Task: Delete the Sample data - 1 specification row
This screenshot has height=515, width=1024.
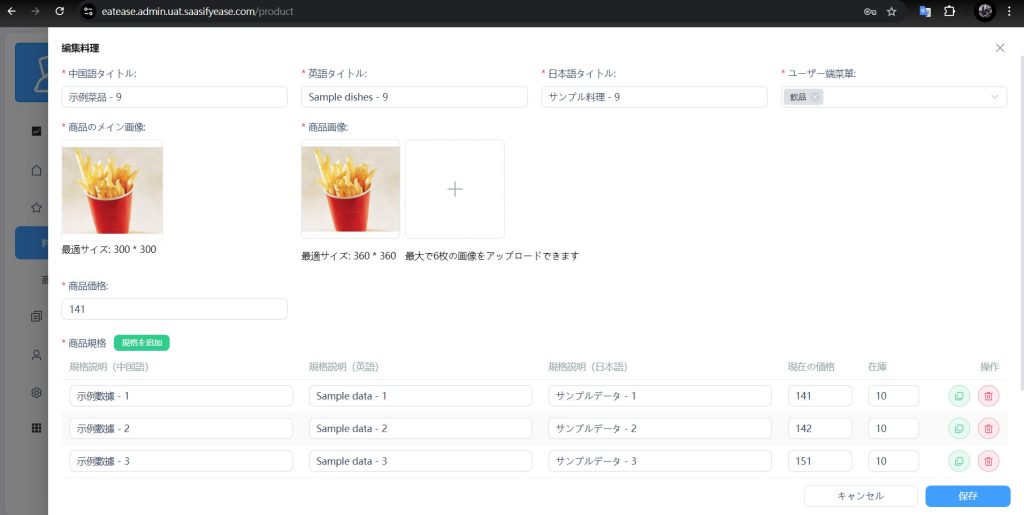Action: [x=988, y=396]
